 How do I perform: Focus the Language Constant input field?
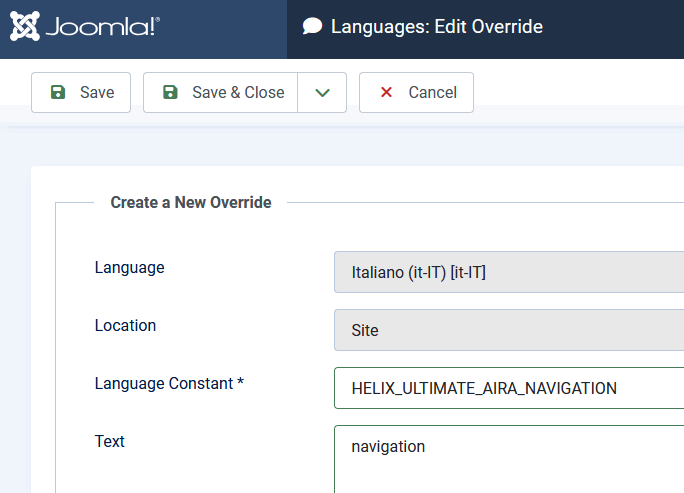click(x=508, y=388)
